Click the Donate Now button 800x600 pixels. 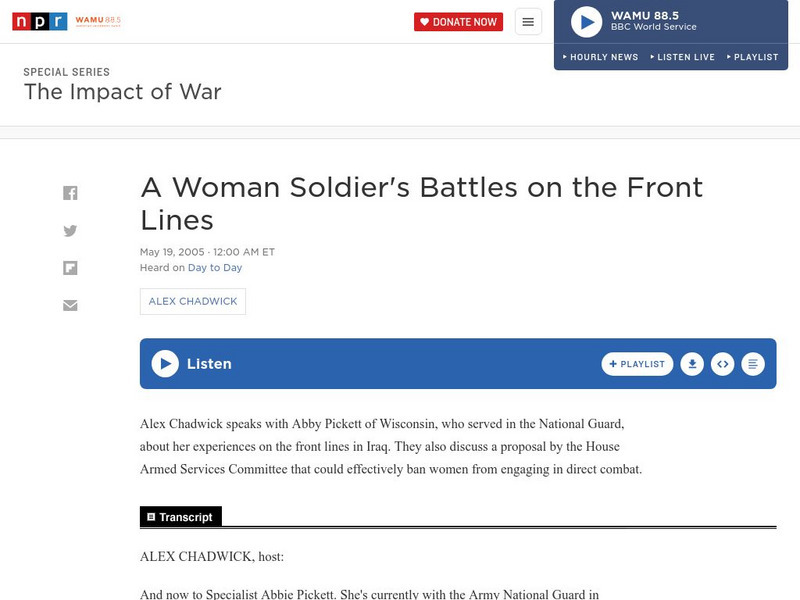(x=458, y=21)
